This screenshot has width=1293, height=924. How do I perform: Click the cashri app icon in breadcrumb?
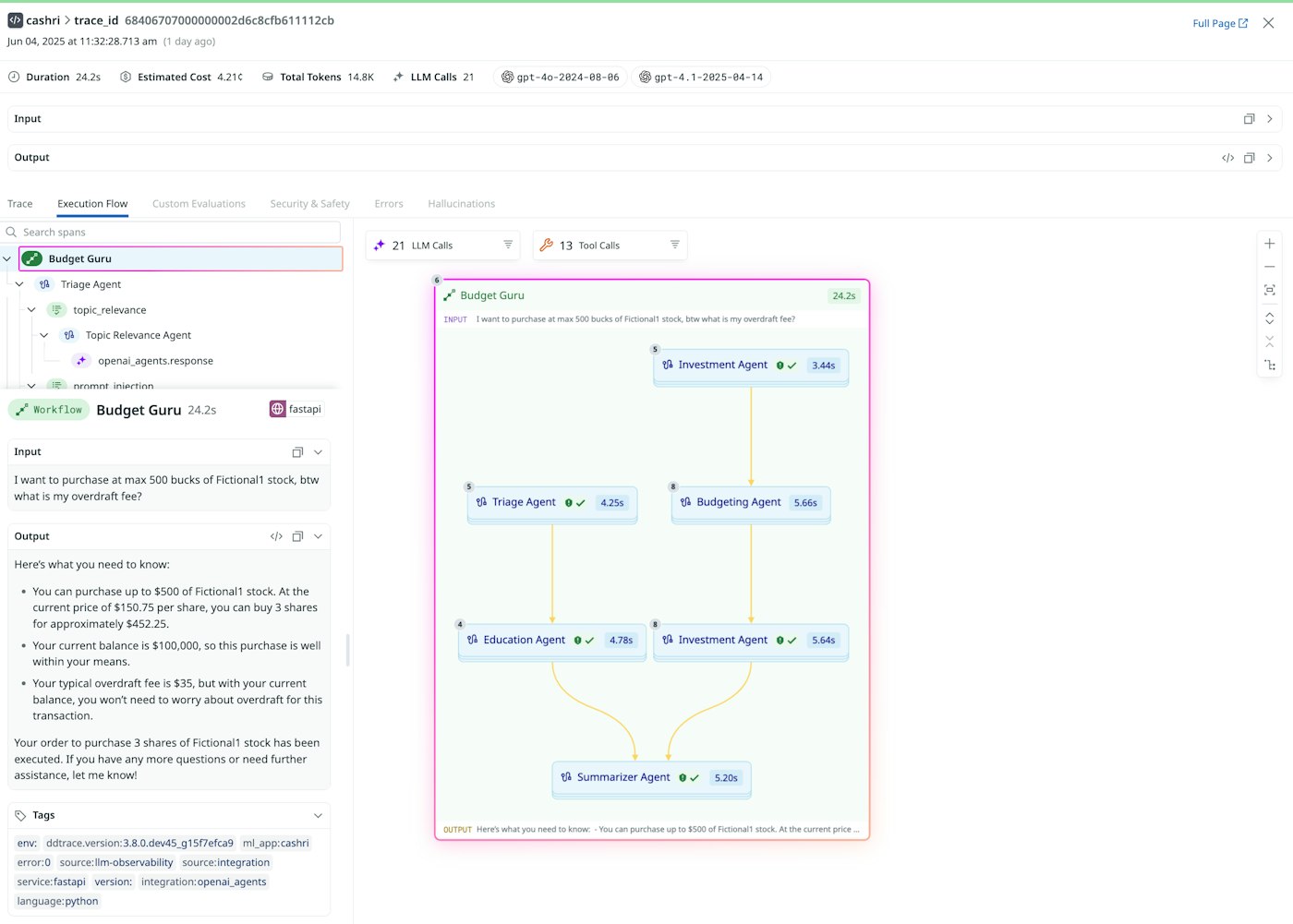coord(15,19)
